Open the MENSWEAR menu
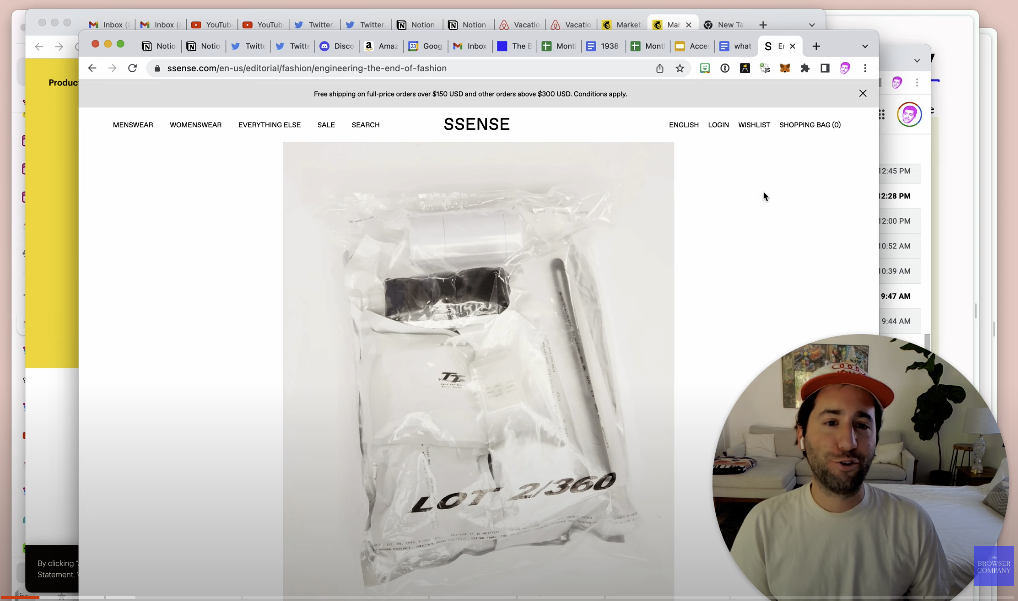Screen dimensions: 1018x601 [x=133, y=125]
